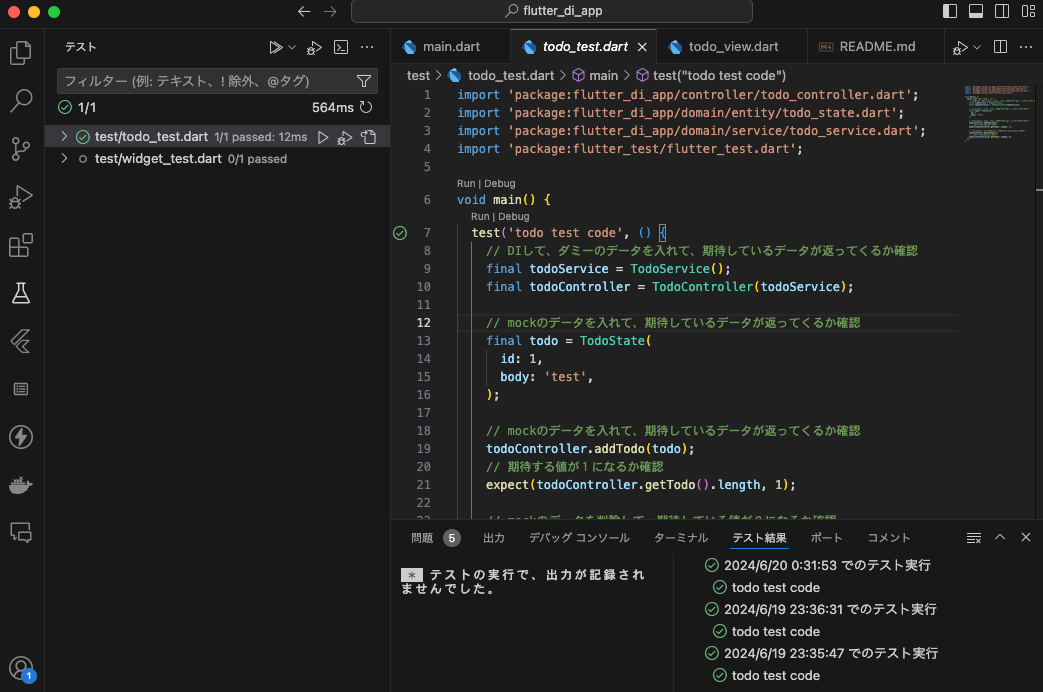Image resolution: width=1043 pixels, height=692 pixels.
Task: Toggle the panel maximized with the chevron
Action: (x=1000, y=537)
